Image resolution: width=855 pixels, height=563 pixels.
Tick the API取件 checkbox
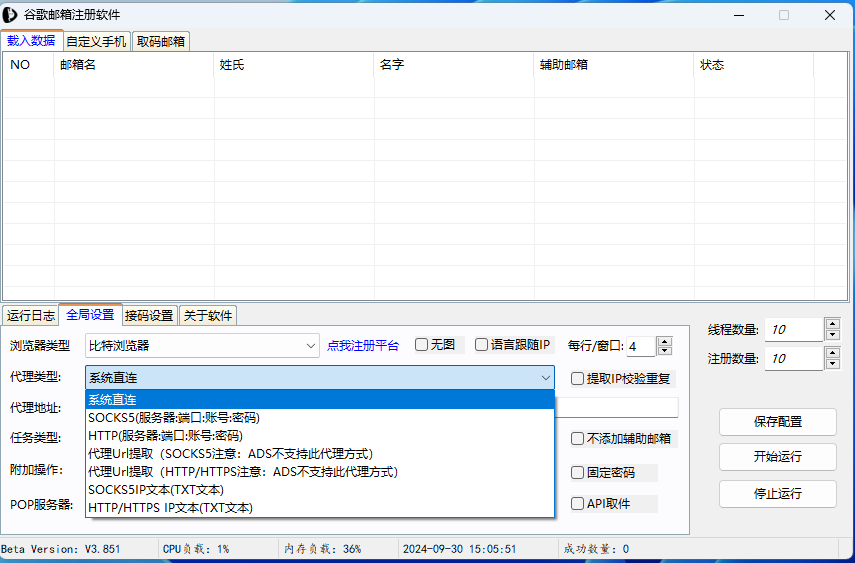tap(578, 504)
